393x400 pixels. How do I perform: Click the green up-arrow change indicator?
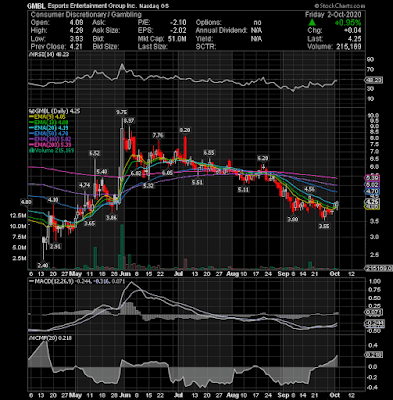pos(312,23)
